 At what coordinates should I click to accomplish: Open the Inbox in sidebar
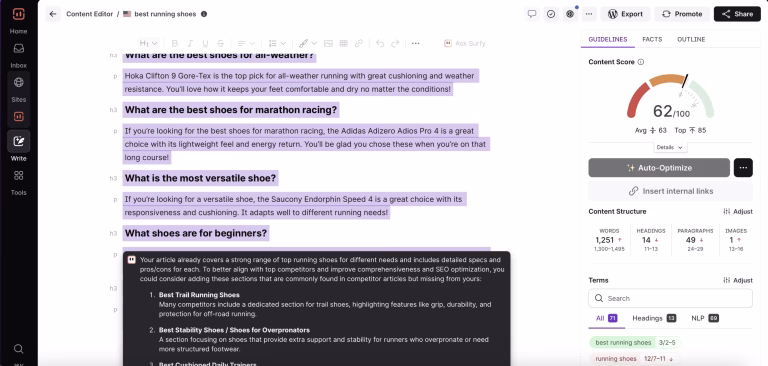click(x=19, y=54)
